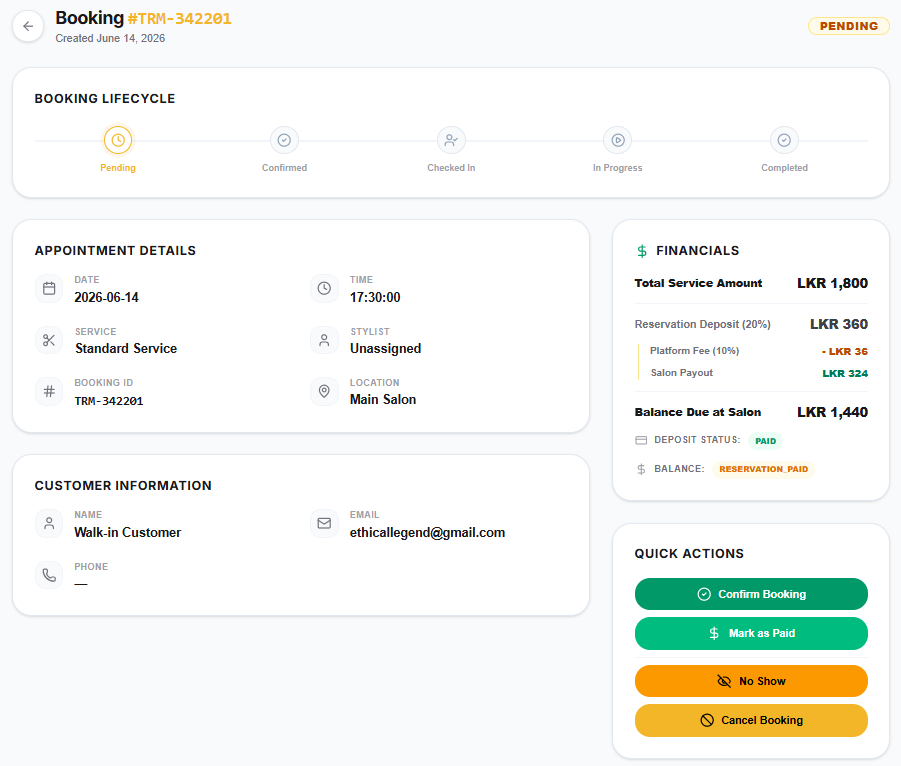
Task: Click the Completed checkmark lifecycle icon
Action: pyautogui.click(x=784, y=140)
